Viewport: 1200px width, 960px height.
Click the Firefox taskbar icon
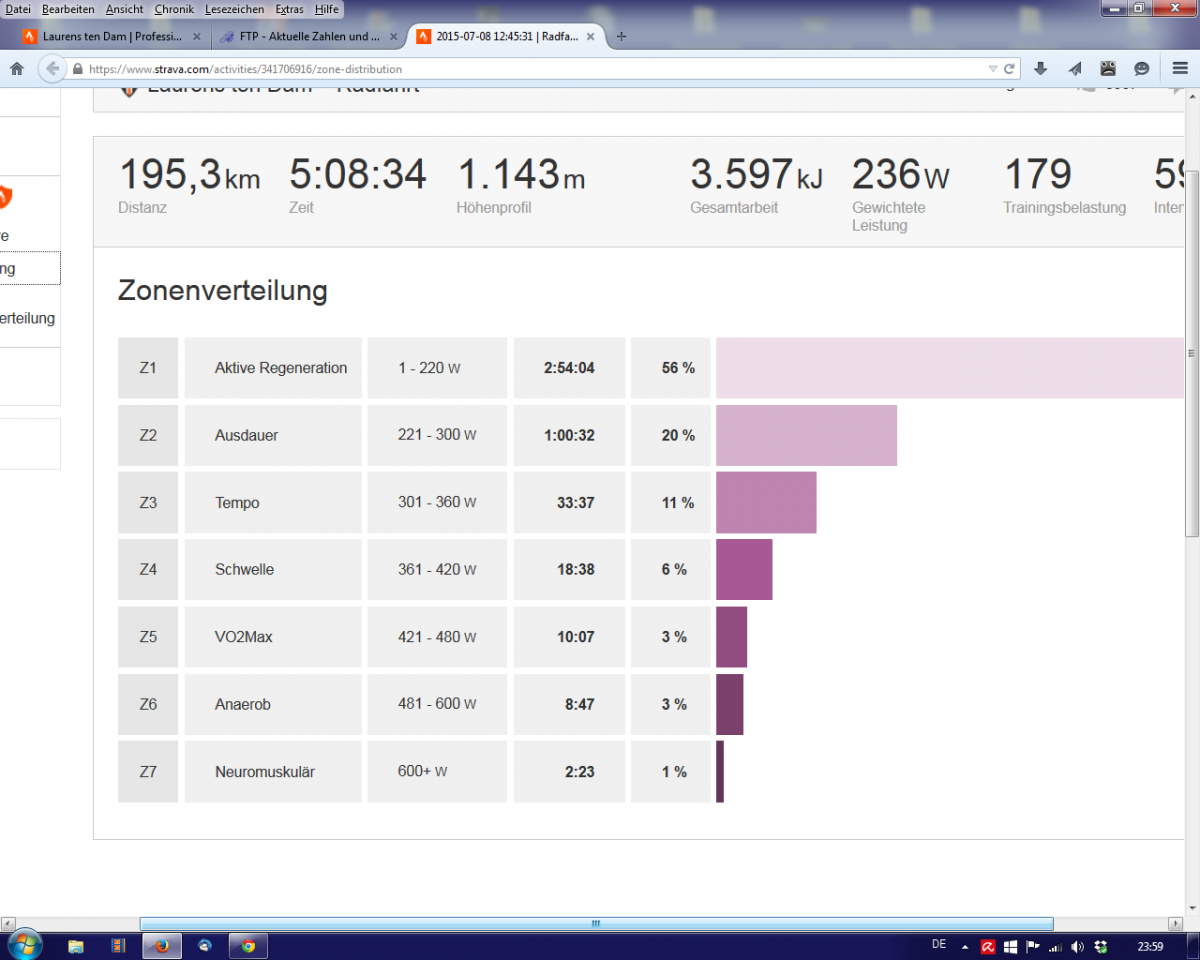tap(161, 945)
